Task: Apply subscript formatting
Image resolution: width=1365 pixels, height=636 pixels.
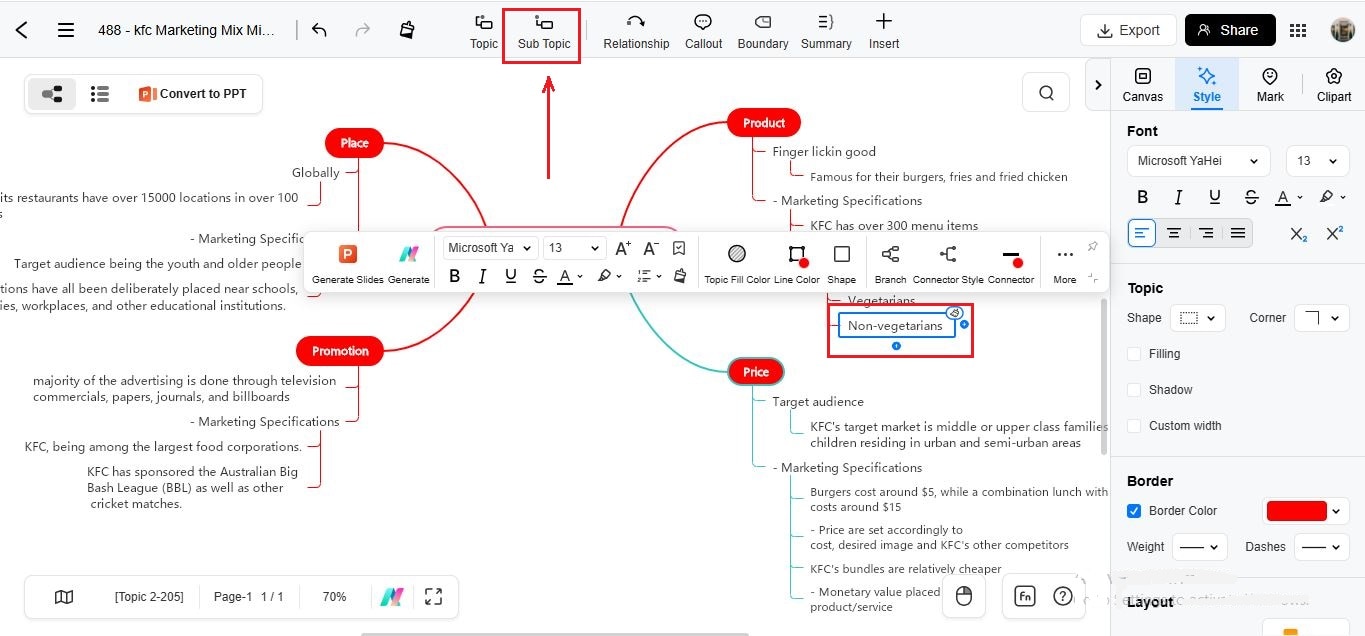Action: point(1298,234)
